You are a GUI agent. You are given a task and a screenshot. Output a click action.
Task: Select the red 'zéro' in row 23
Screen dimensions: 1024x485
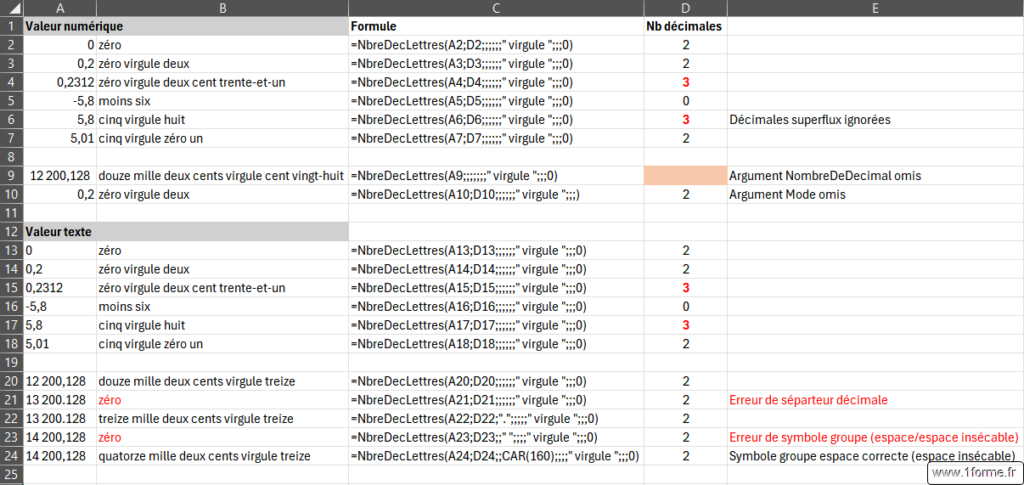(223, 437)
